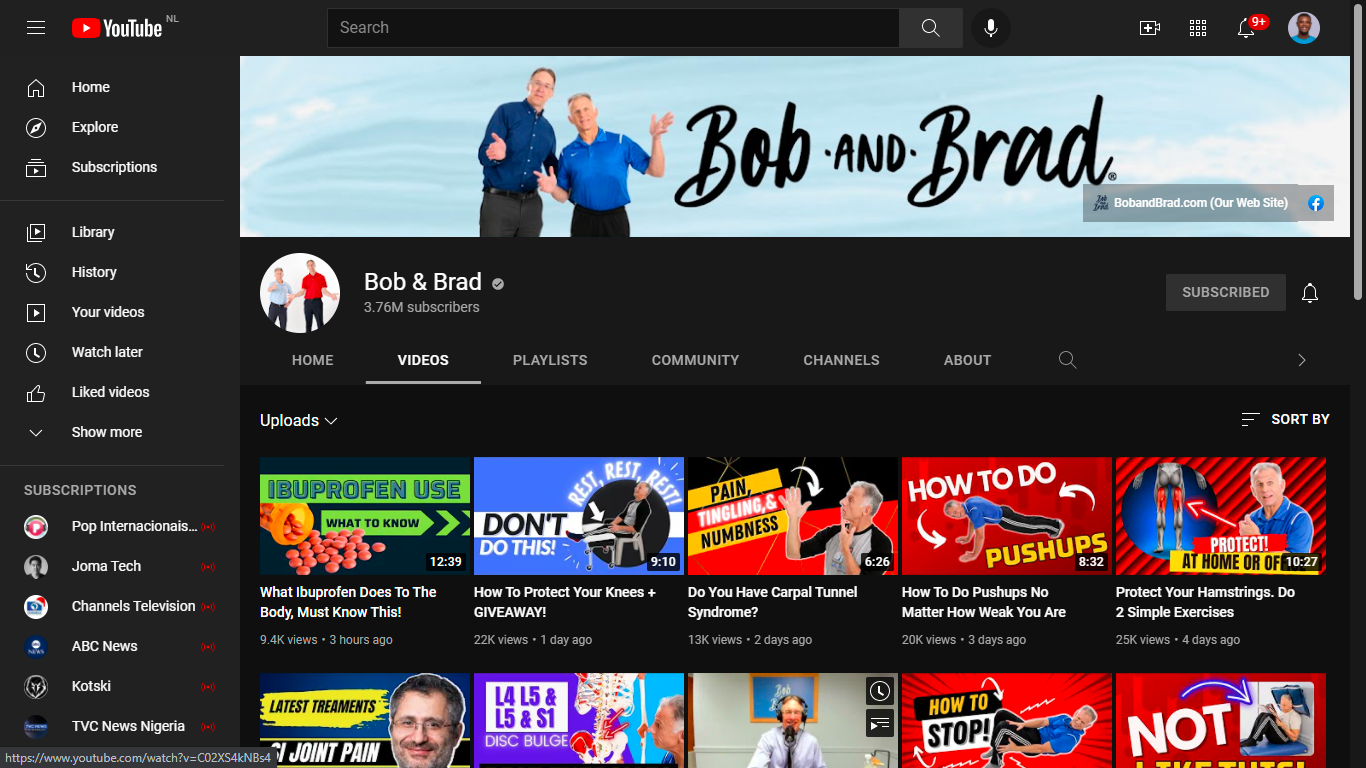The image size is (1366, 768).
Task: Open the YouTube apps grid
Action: click(x=1198, y=28)
